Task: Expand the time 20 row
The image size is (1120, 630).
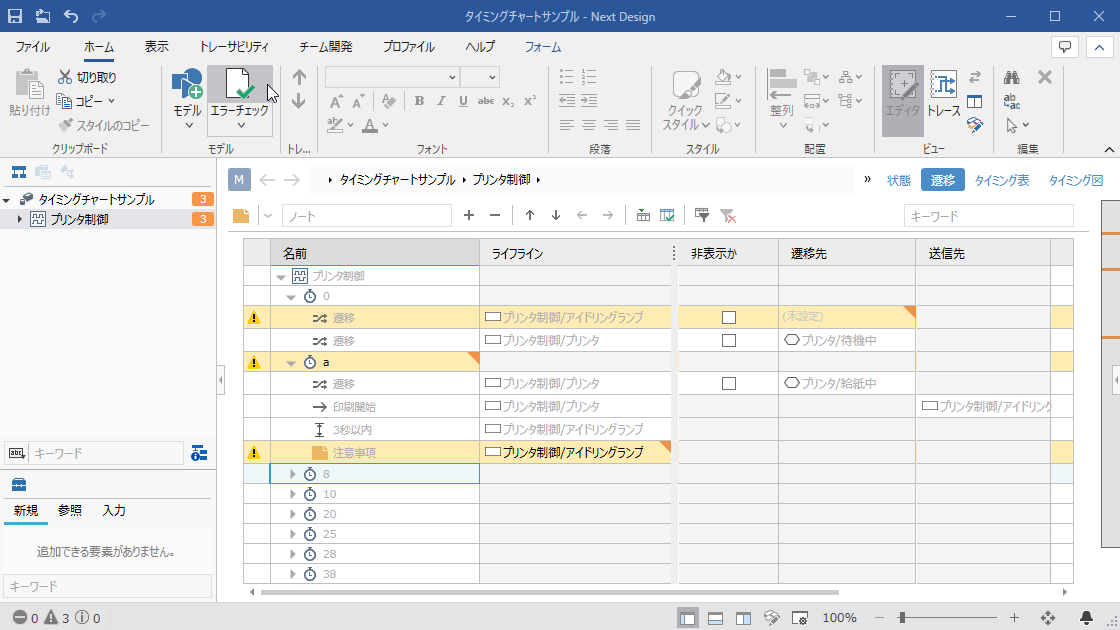Action: tap(292, 514)
